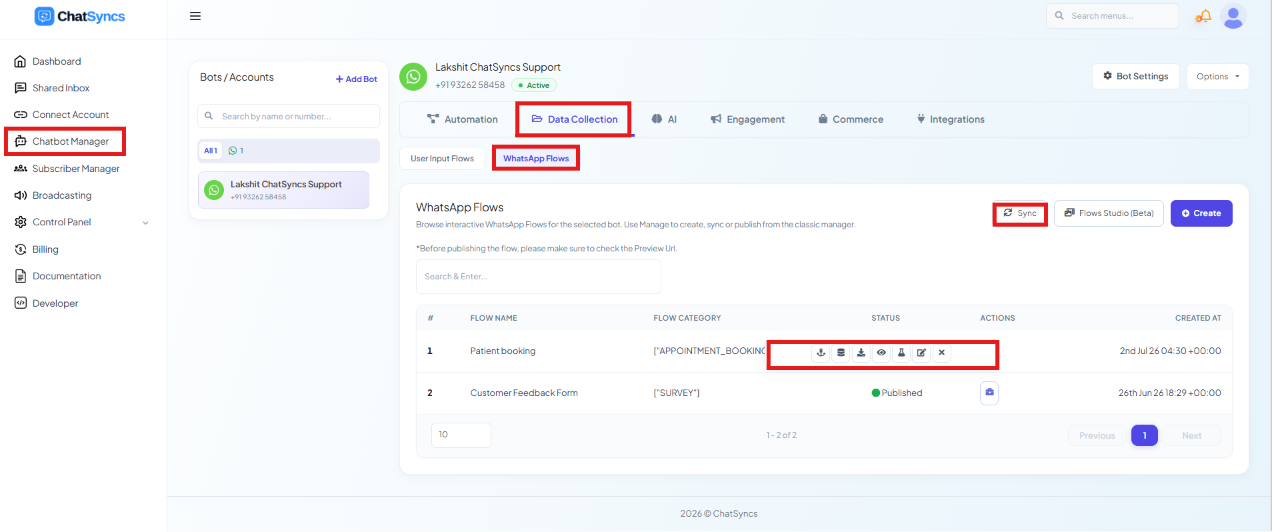1272x532 pixels.
Task: Click the ChatSyncs logo
Action: [x=80, y=16]
